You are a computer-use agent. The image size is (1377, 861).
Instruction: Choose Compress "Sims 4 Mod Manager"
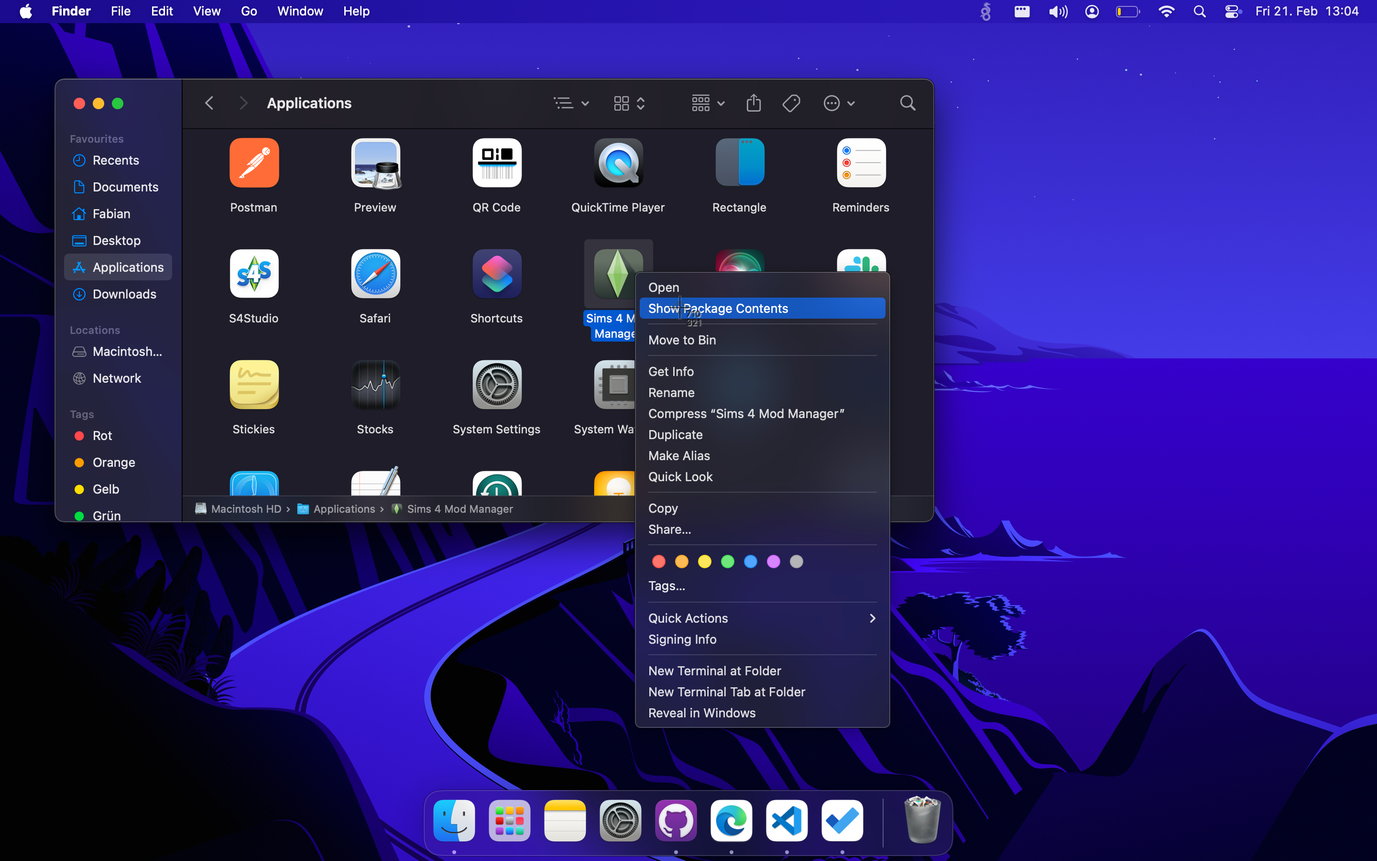coord(762,414)
